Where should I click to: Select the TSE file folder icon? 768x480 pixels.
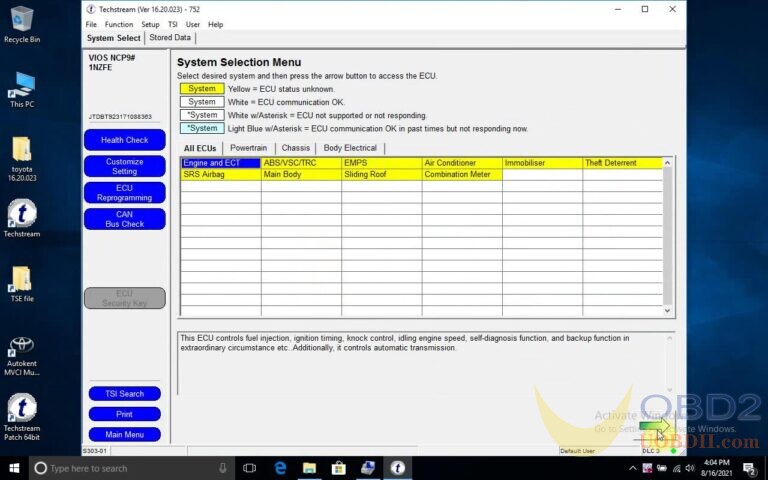(22, 284)
